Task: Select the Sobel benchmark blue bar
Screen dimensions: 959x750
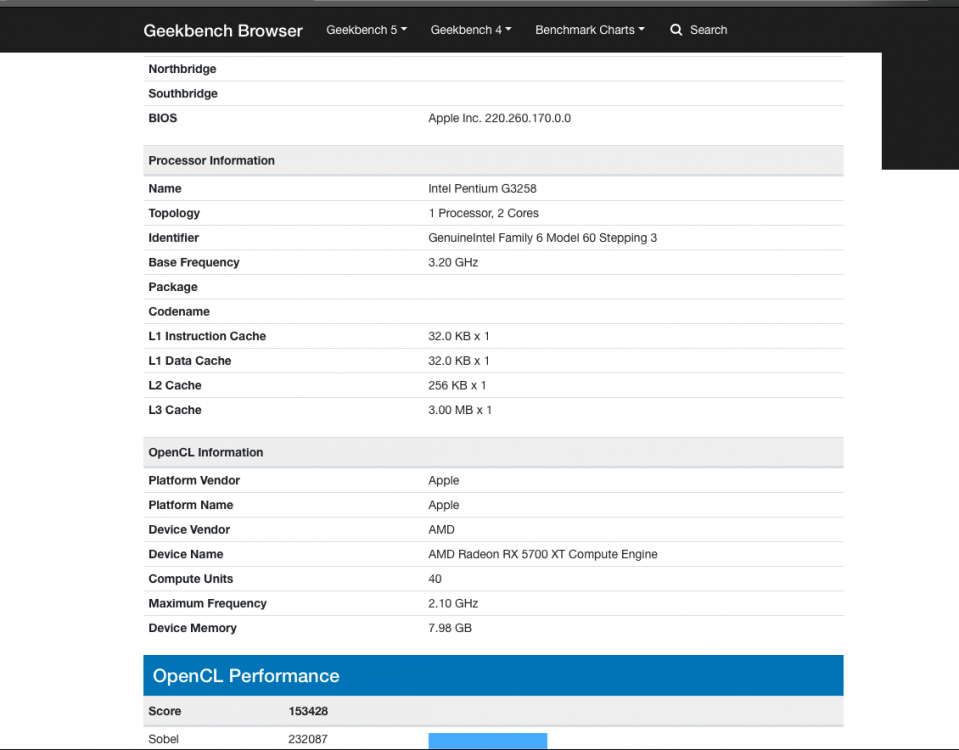Action: click(x=487, y=740)
